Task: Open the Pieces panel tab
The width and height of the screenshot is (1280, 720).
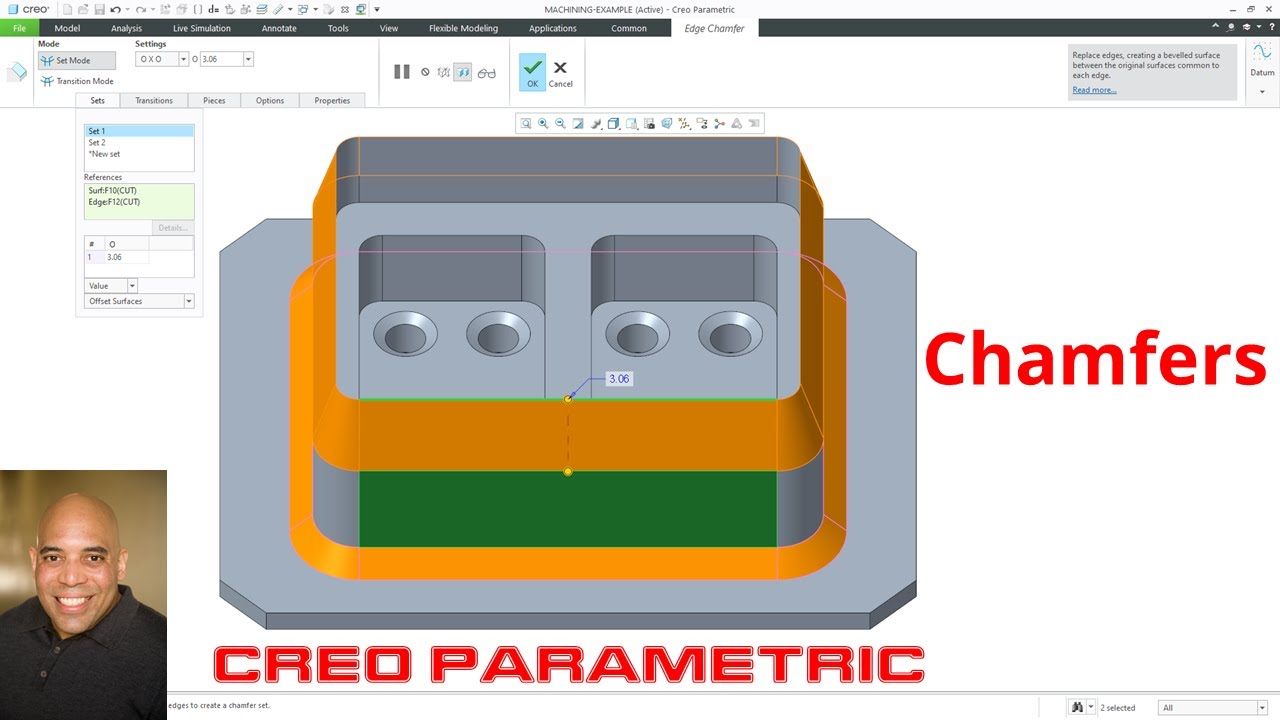Action: point(214,100)
